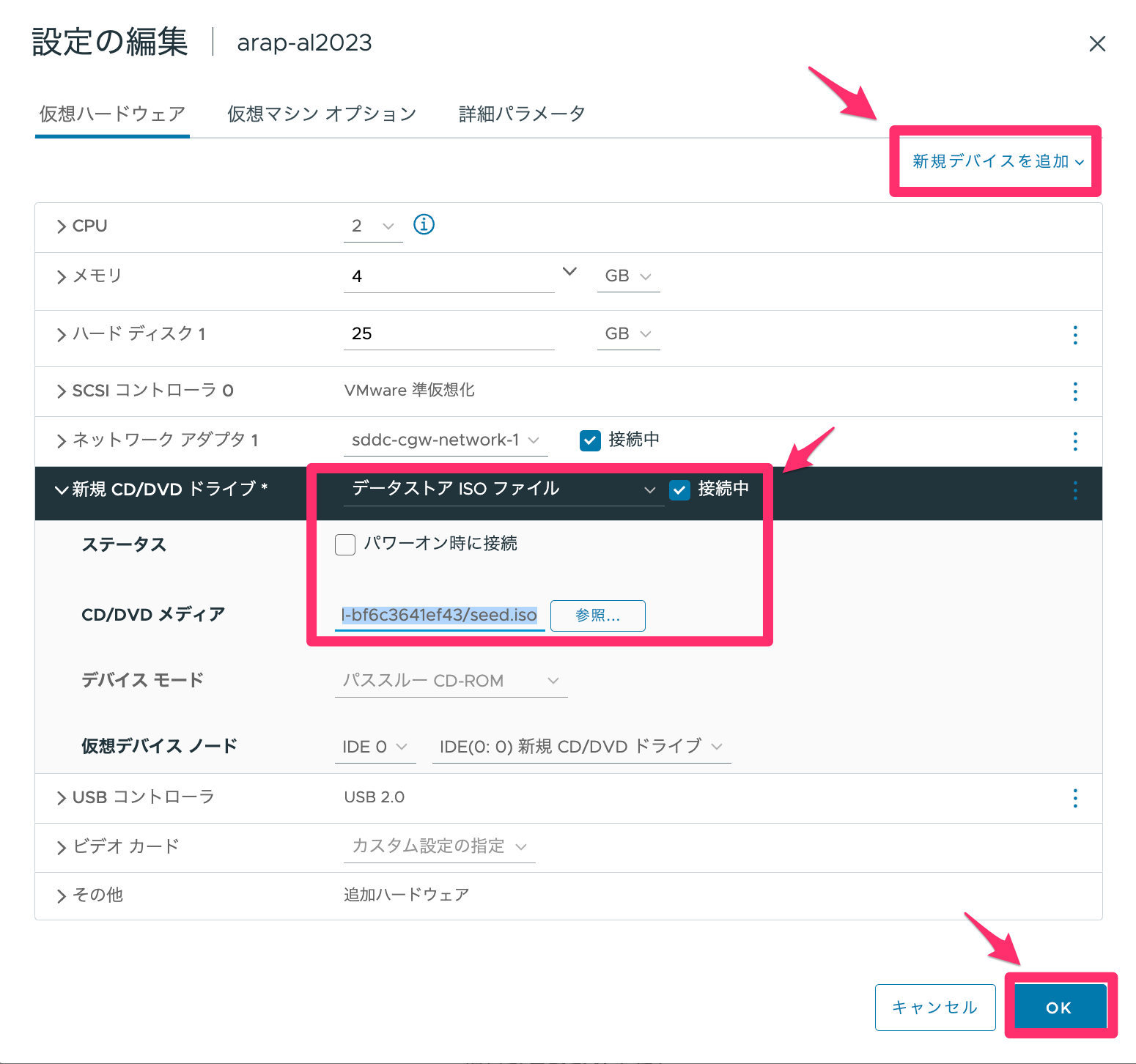Select the seed.iso path input field

coord(438,616)
